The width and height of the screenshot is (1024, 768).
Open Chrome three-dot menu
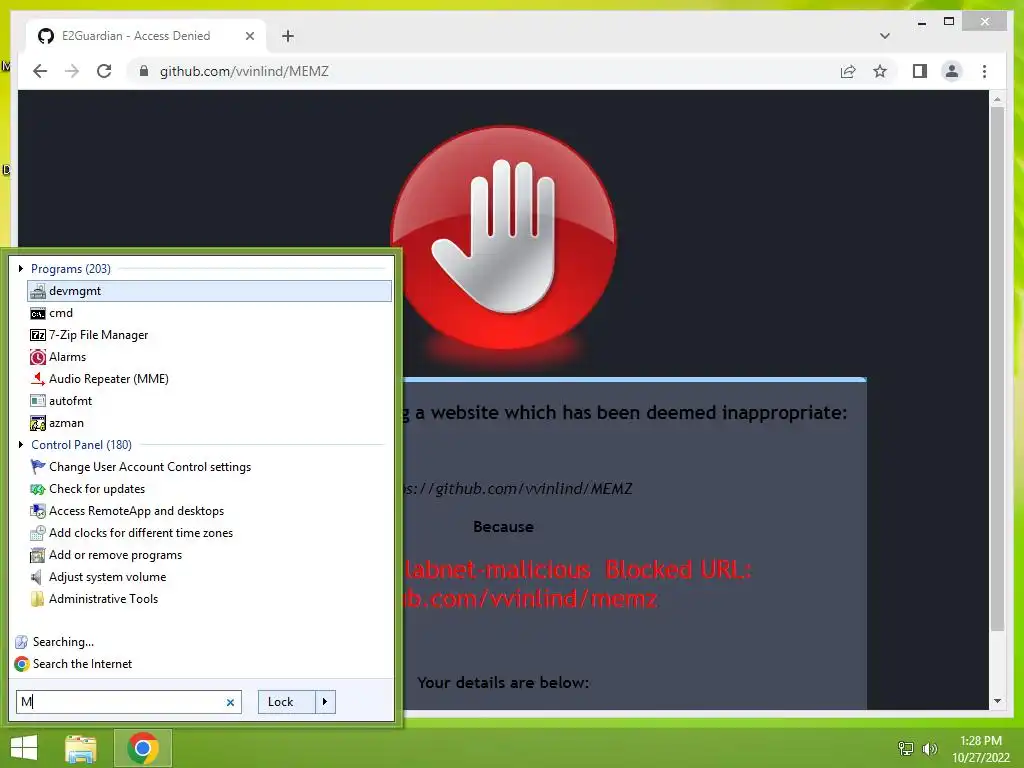[x=985, y=71]
